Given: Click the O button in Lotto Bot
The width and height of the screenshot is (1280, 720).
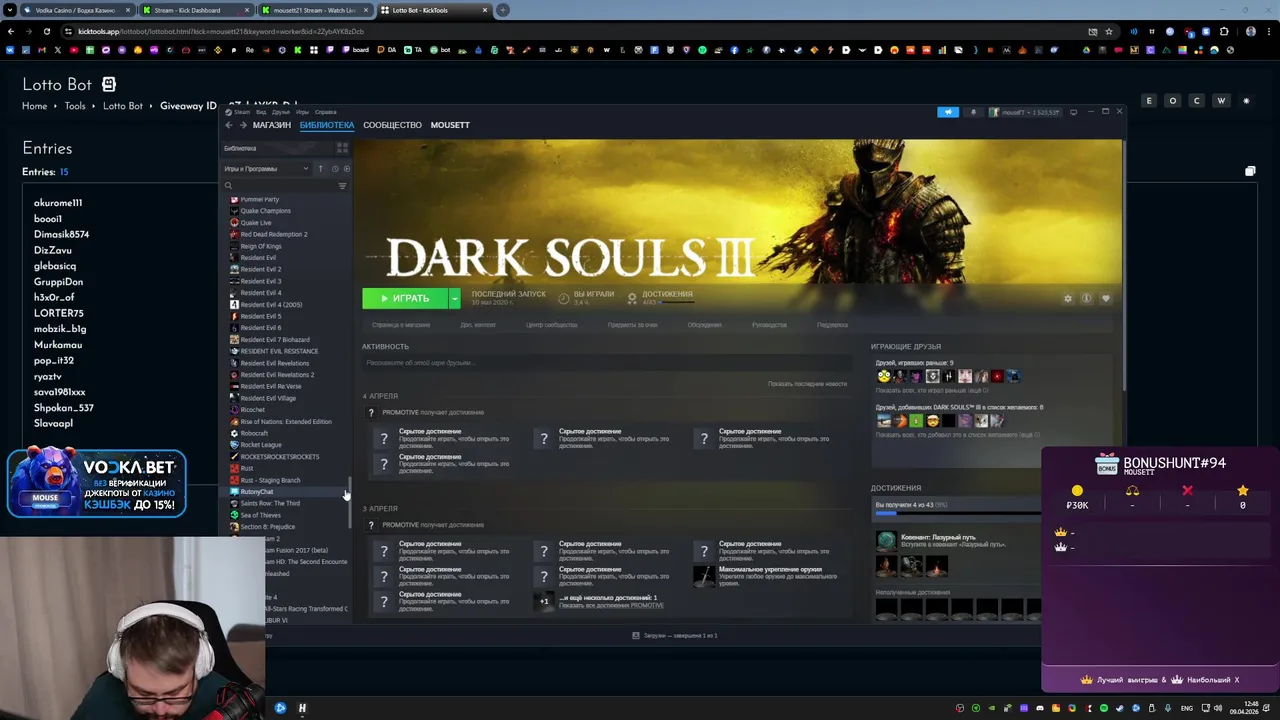Looking at the screenshot, I should tap(1173, 101).
